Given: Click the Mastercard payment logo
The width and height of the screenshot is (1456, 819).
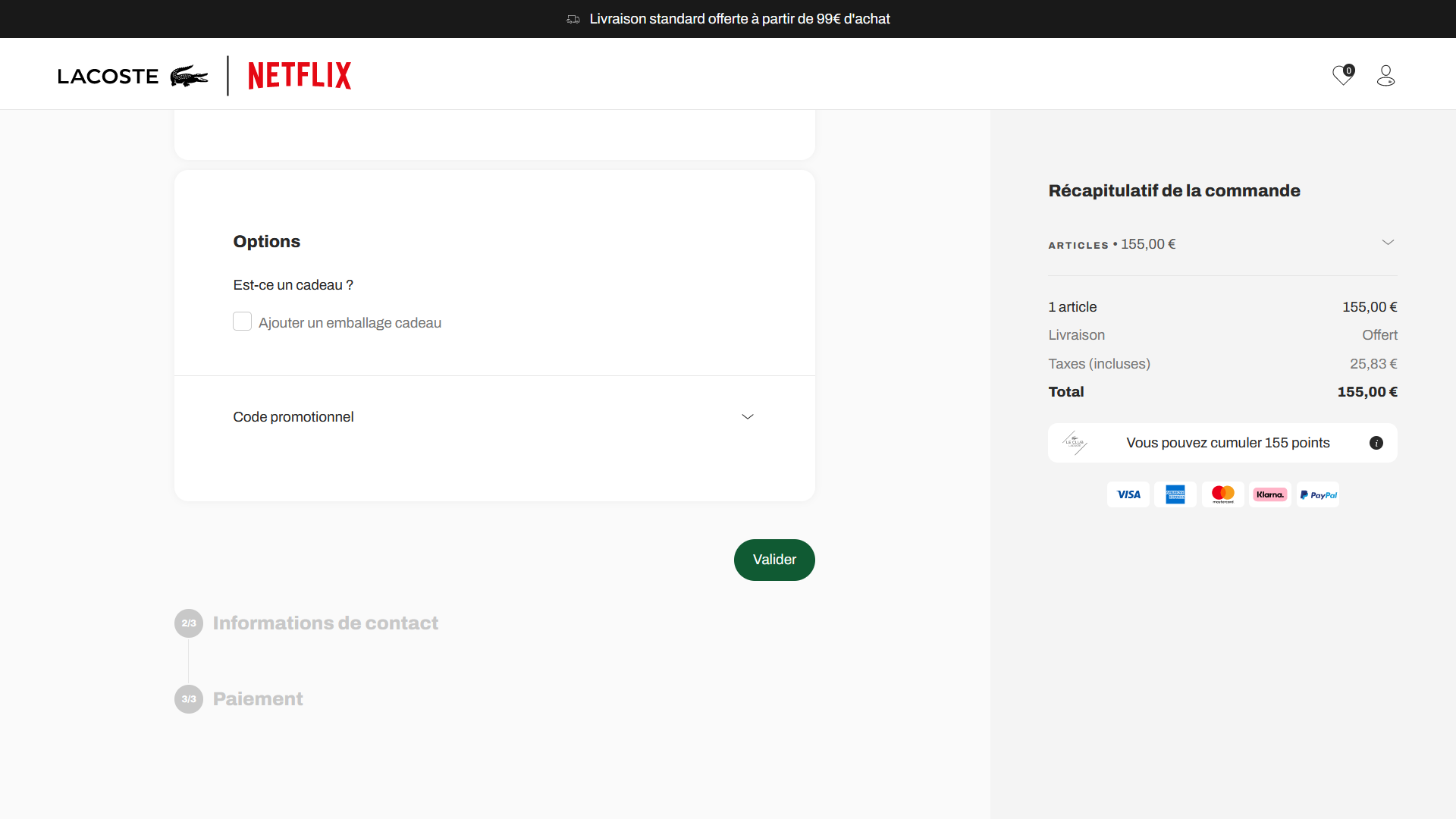Looking at the screenshot, I should click(1223, 494).
